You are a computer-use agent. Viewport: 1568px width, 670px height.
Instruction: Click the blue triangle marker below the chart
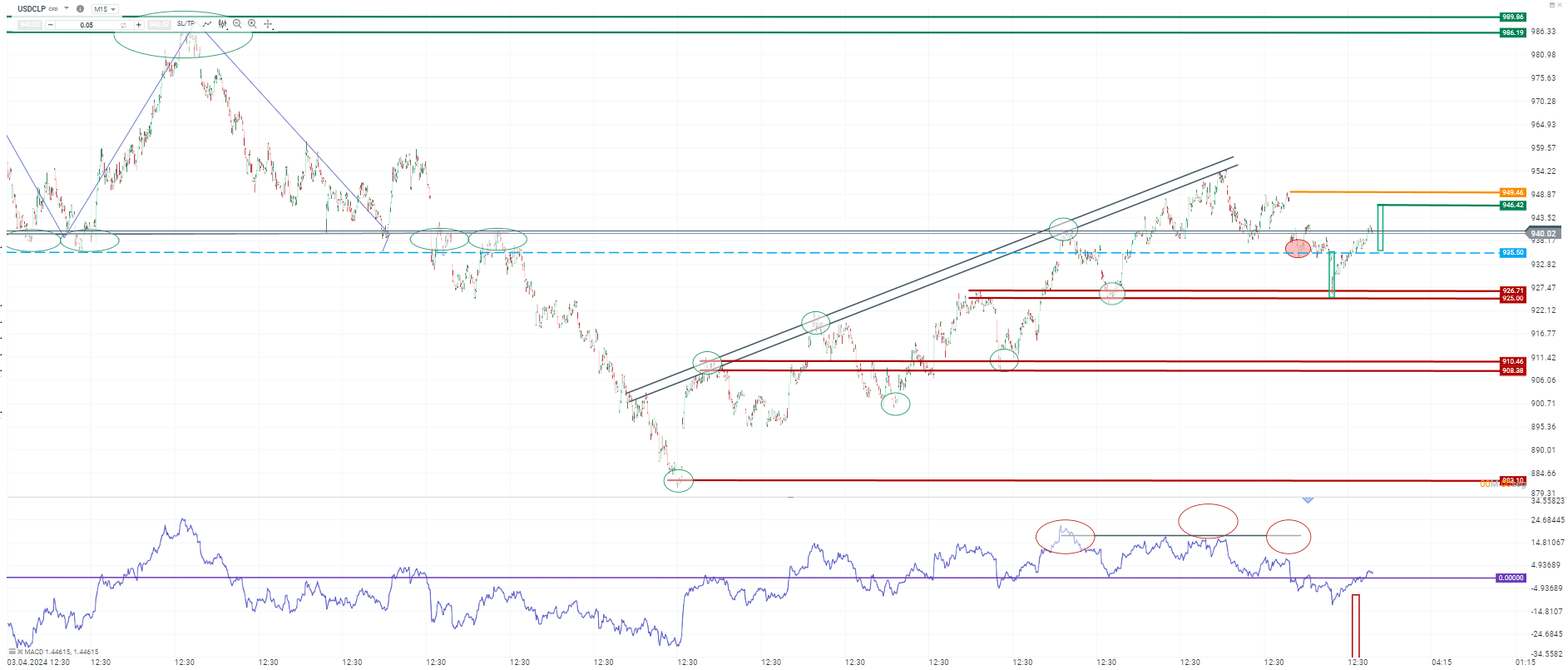1308,499
